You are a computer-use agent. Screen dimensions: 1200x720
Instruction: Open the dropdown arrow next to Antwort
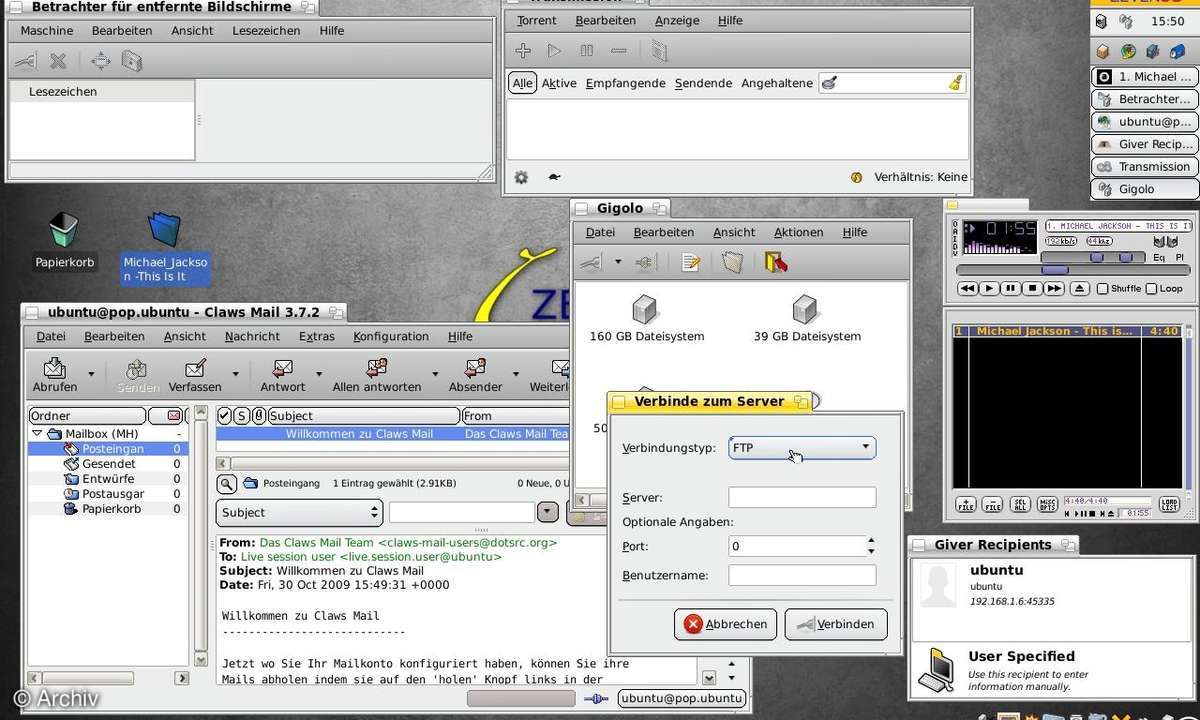pyautogui.click(x=320, y=375)
